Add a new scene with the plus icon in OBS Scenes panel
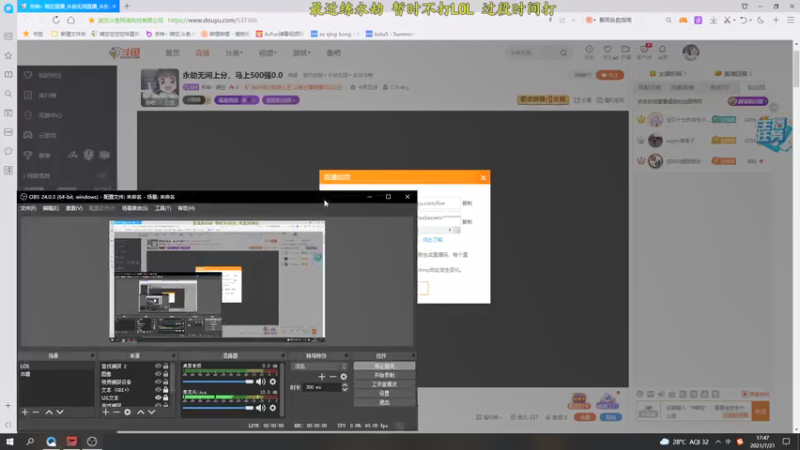The width and height of the screenshot is (800, 450). click(x=24, y=412)
